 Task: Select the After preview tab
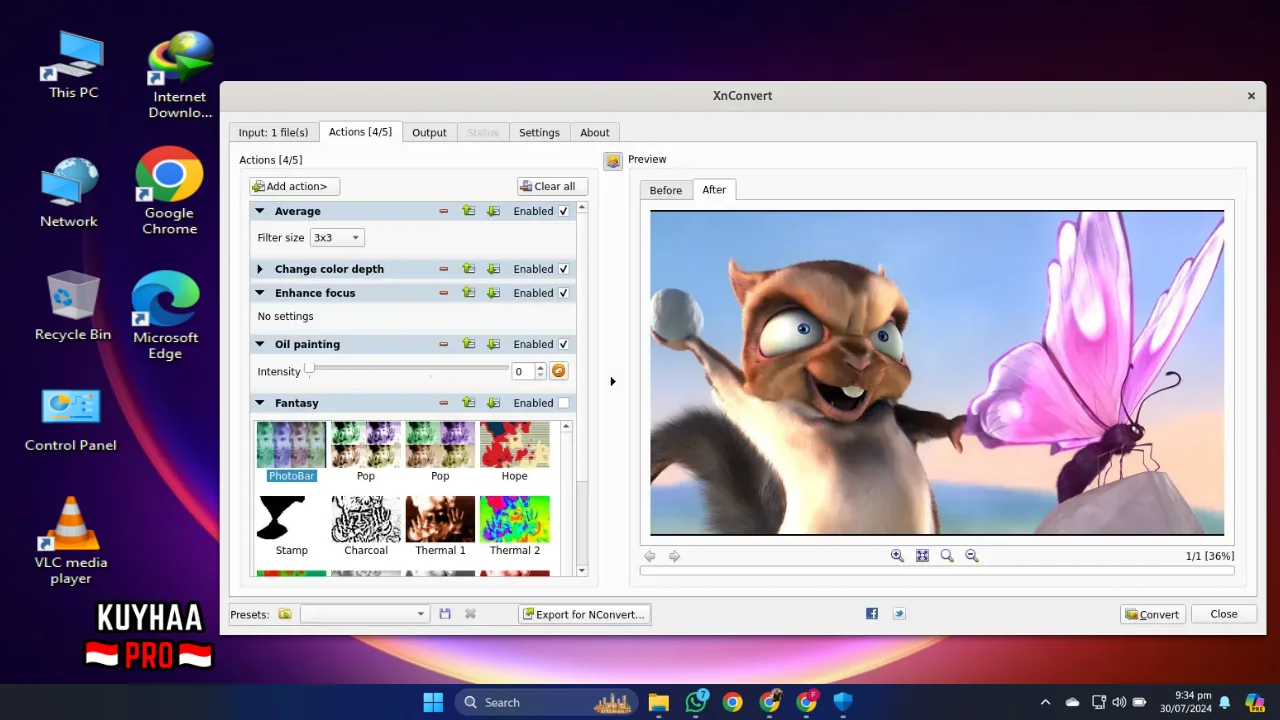714,189
